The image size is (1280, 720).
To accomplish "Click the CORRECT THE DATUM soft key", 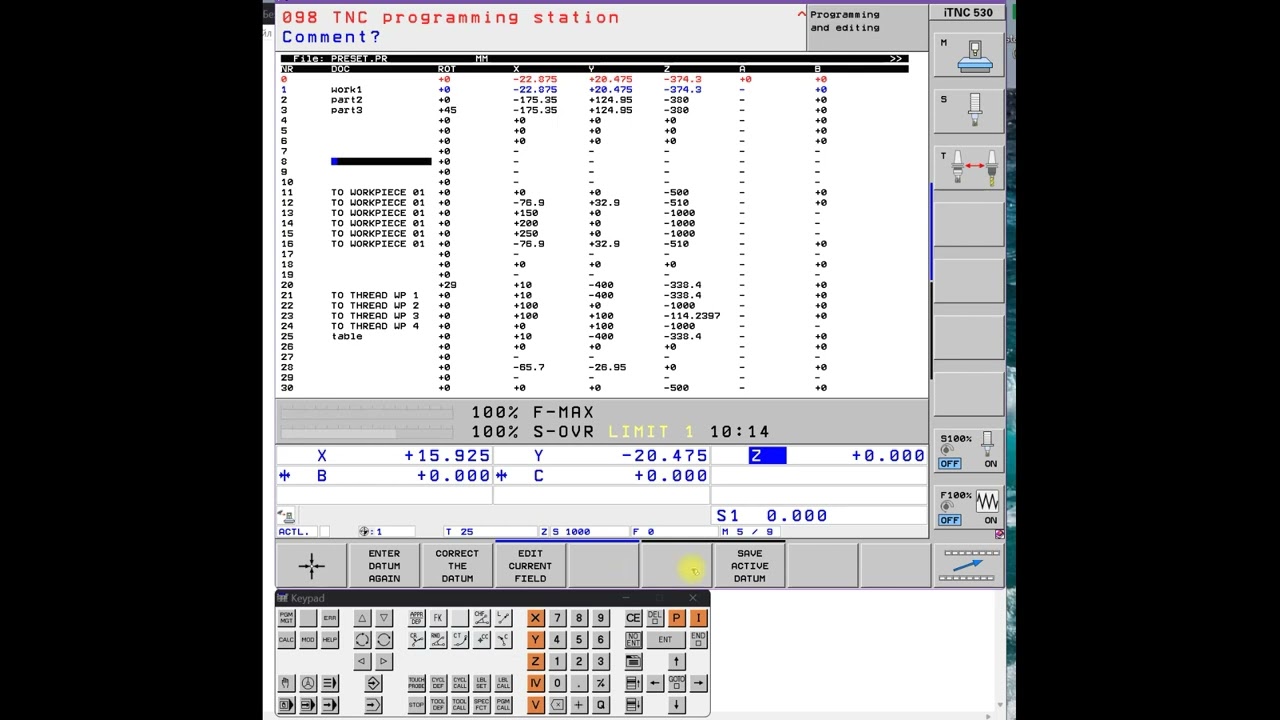I will tap(457, 566).
